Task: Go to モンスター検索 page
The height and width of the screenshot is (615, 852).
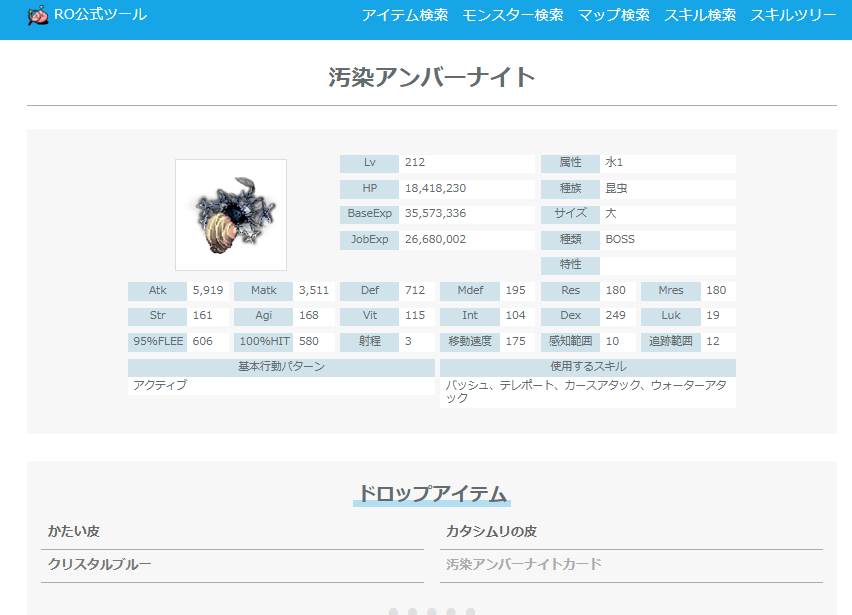Action: [513, 15]
